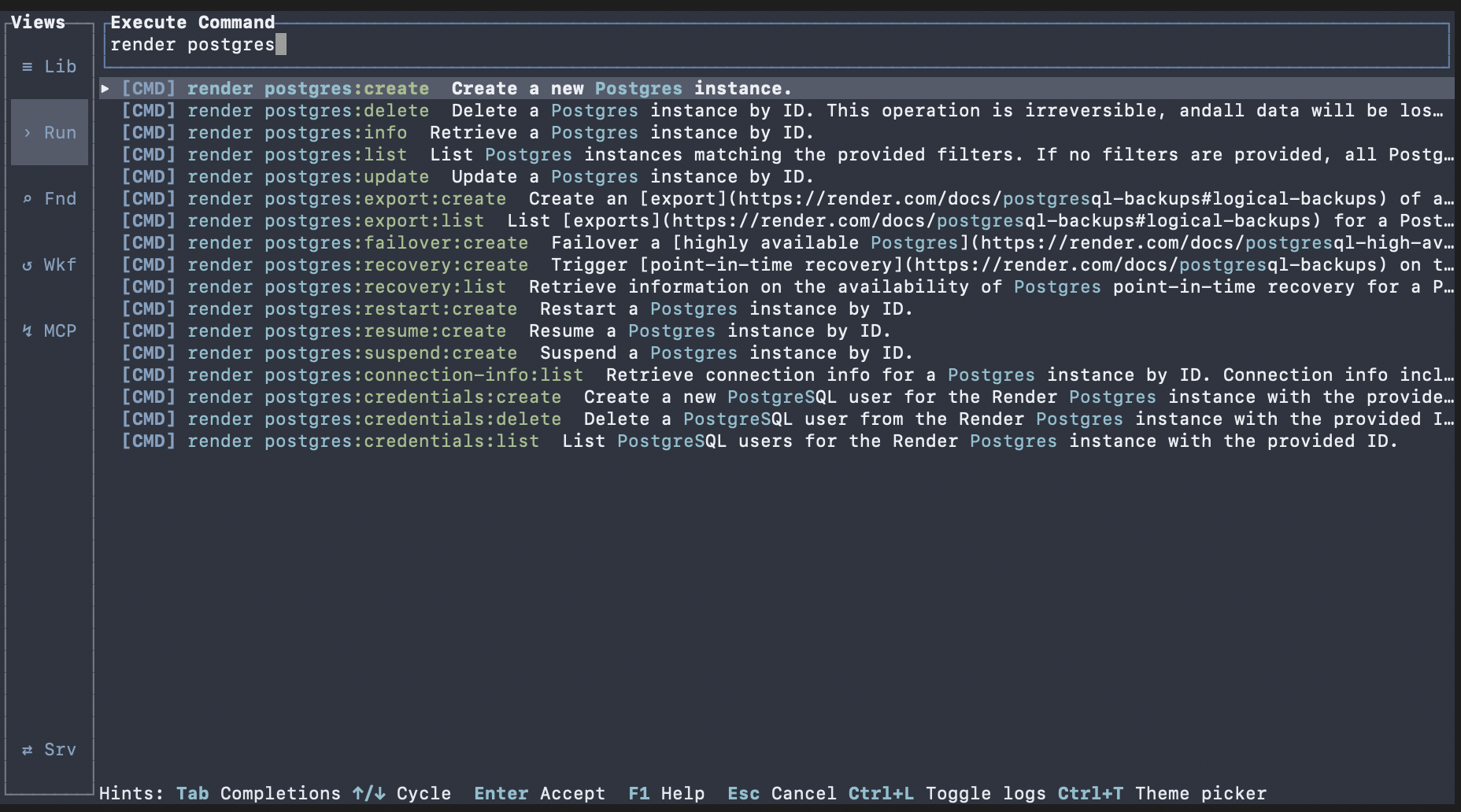Open the Wkf workflow view

point(50,264)
